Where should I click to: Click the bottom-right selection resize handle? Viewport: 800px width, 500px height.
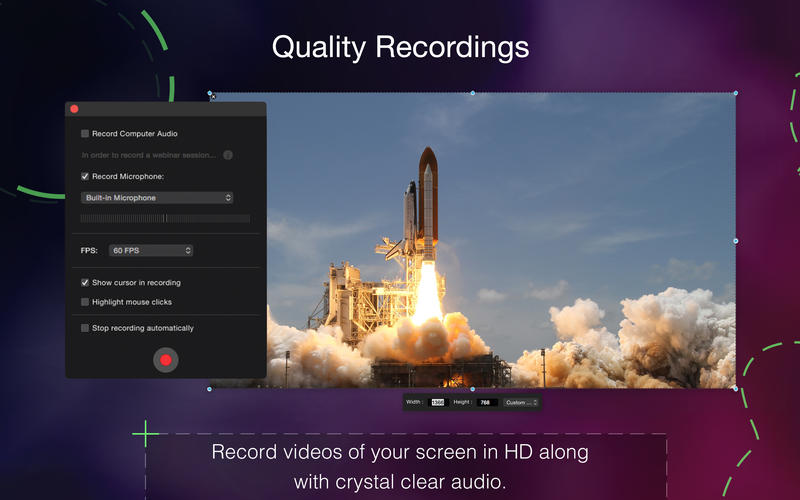coord(736,388)
